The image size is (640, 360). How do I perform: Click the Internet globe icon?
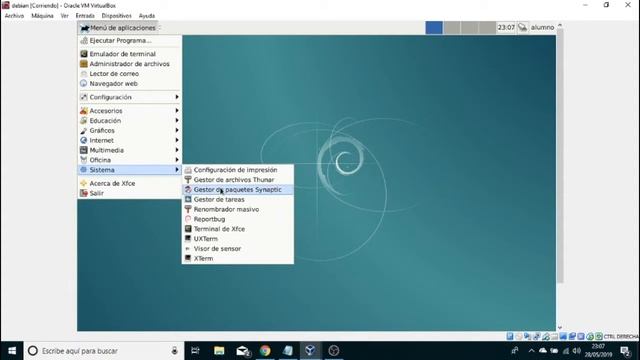[x=84, y=140]
